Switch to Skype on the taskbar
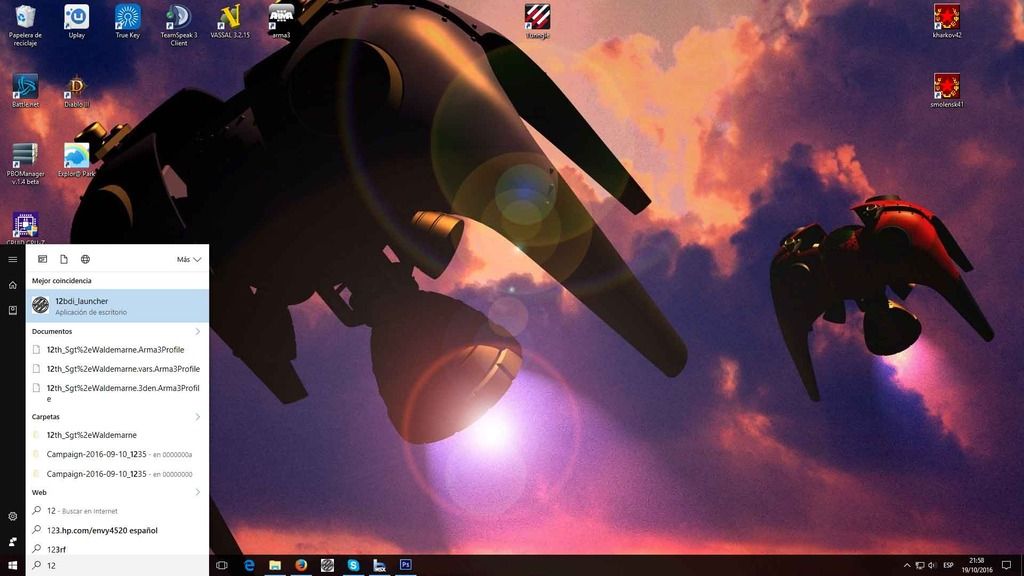 353,565
